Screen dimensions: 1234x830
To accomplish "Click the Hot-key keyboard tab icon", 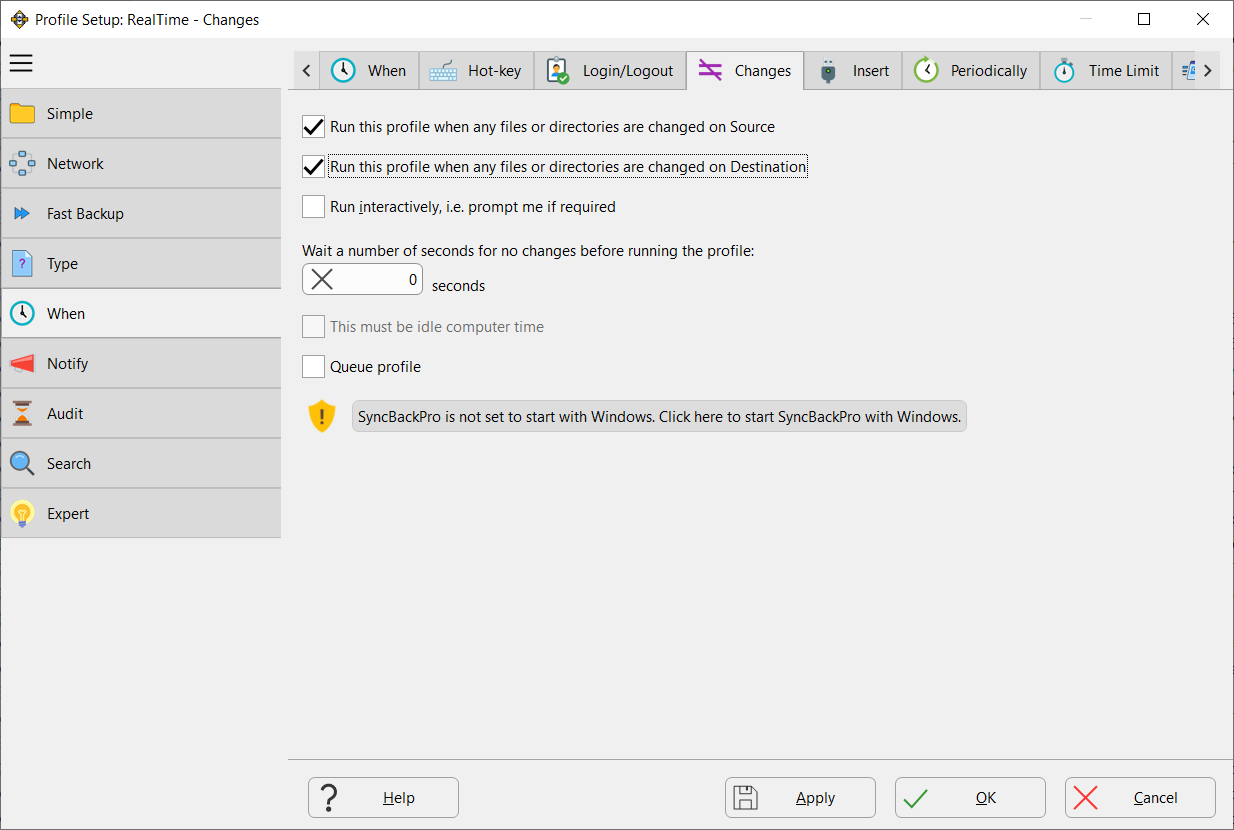I will point(444,71).
